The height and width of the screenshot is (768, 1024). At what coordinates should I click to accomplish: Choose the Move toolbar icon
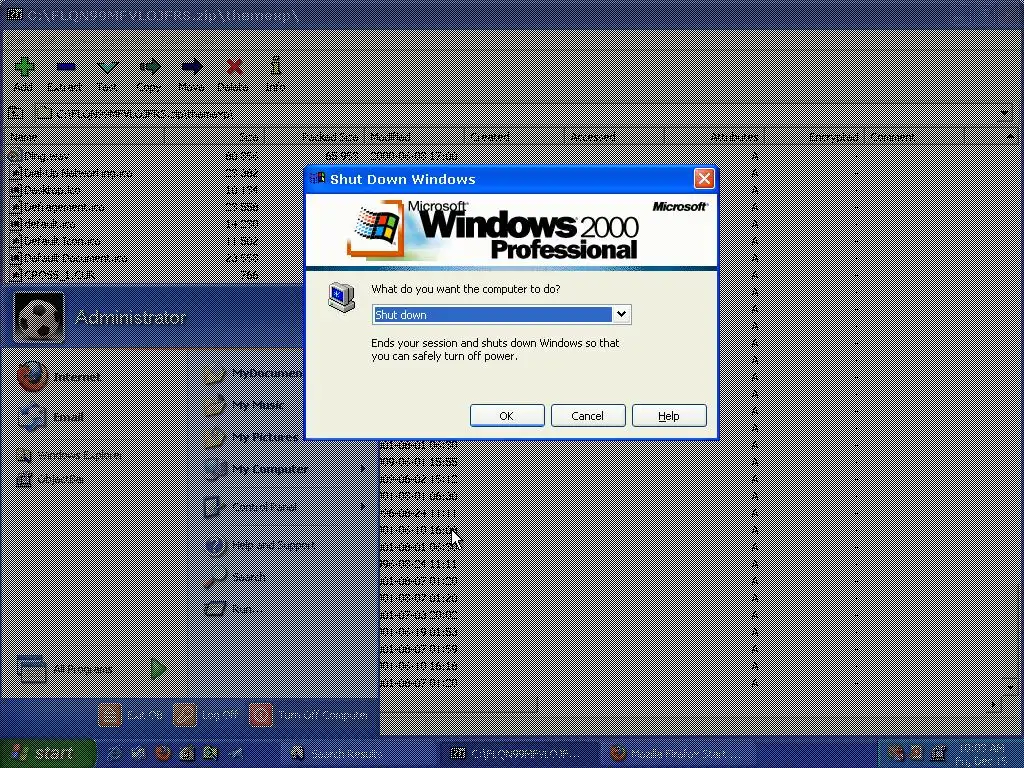(x=191, y=74)
